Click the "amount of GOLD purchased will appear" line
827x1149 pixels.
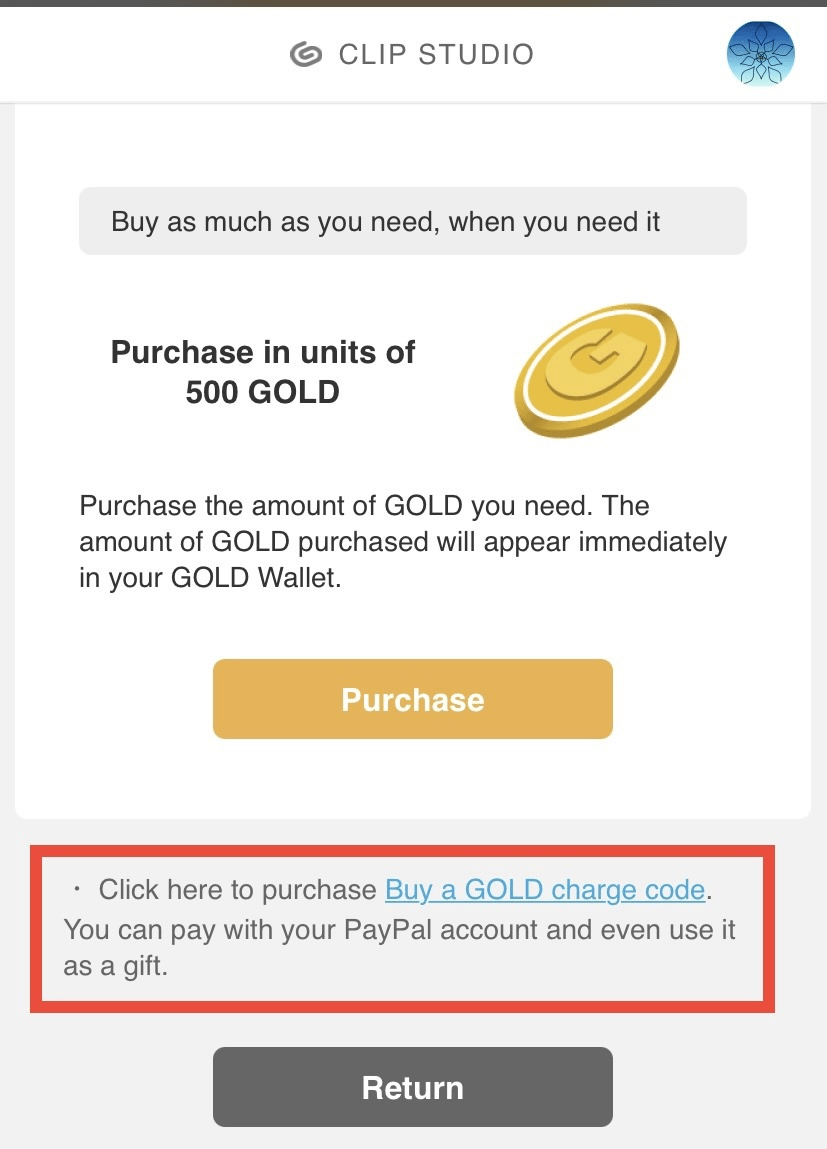point(402,542)
